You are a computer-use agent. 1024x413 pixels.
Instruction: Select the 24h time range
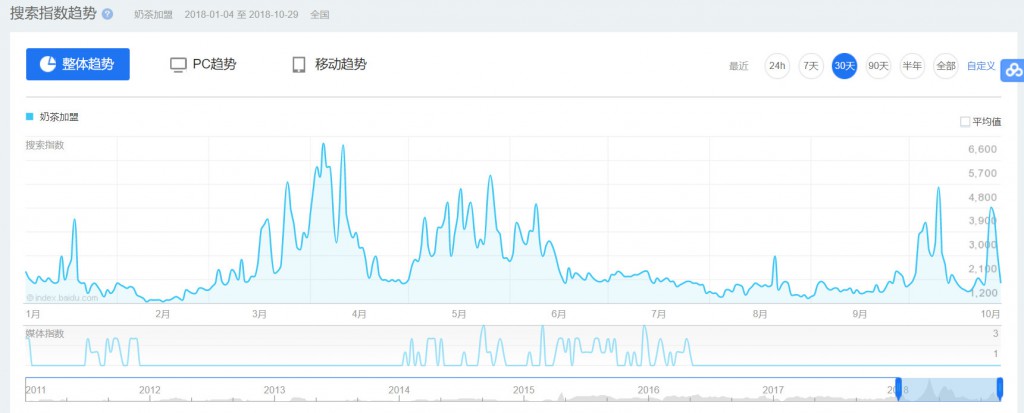(777, 66)
